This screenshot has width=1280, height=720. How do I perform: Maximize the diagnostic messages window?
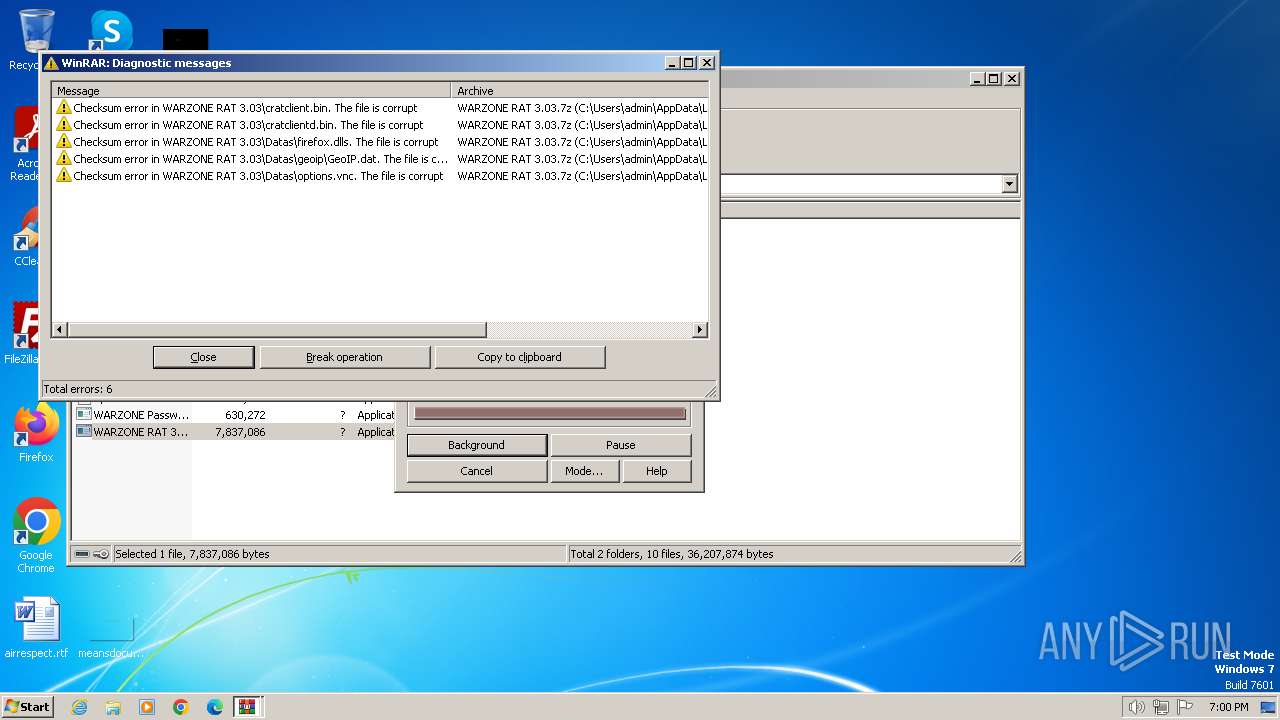pyautogui.click(x=689, y=63)
